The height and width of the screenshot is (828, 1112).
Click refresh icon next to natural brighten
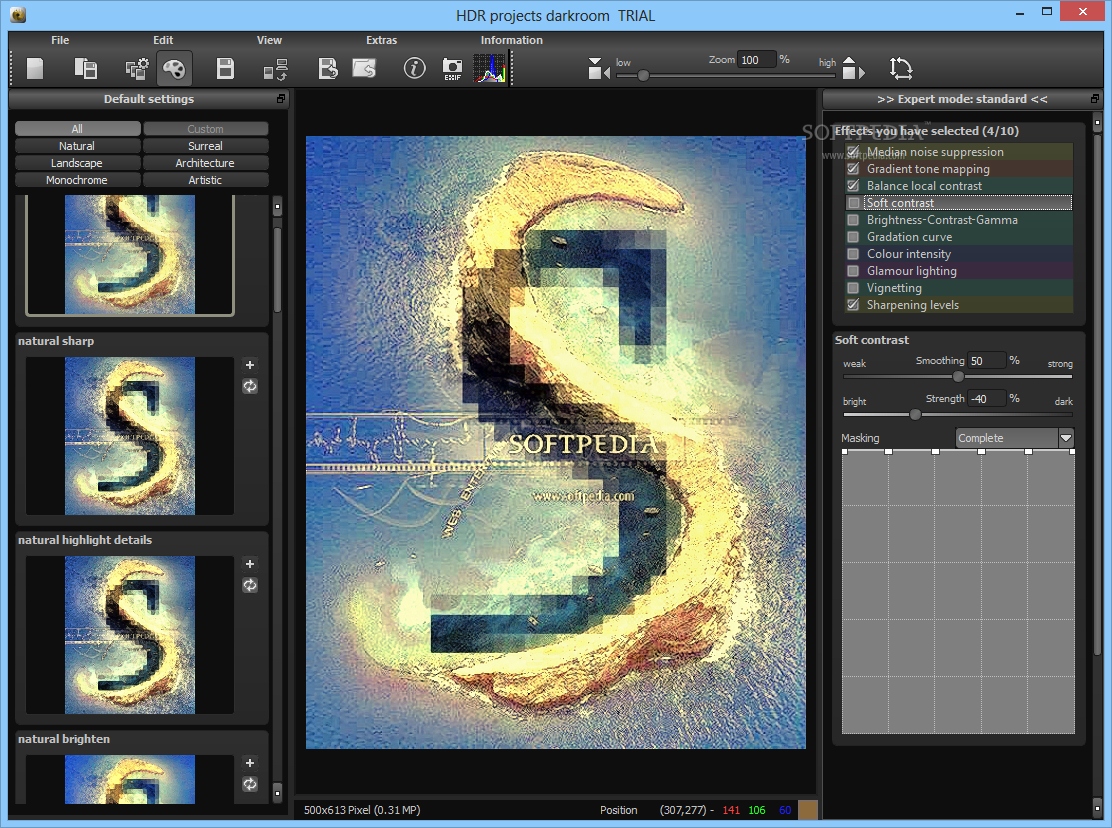(x=250, y=785)
